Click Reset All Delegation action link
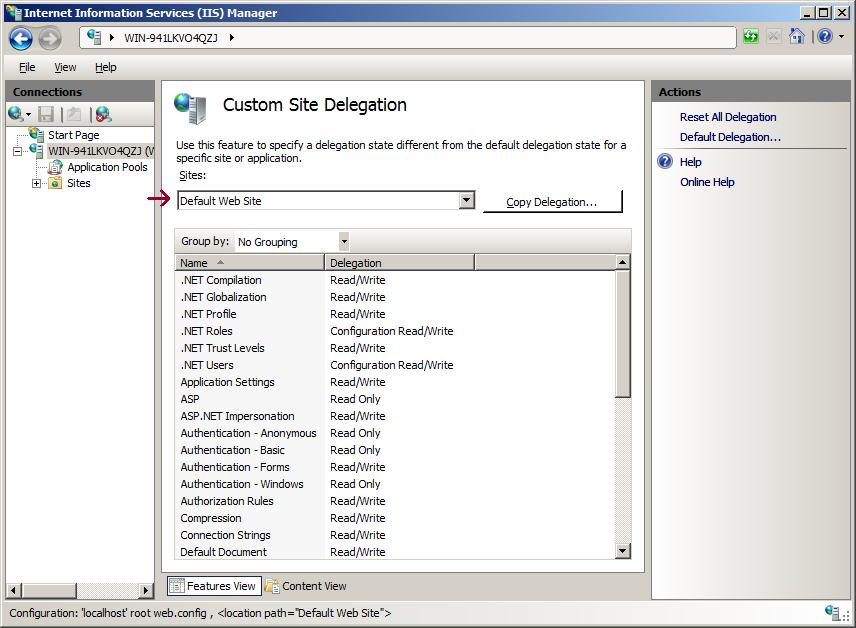The height and width of the screenshot is (628, 856). (x=728, y=117)
